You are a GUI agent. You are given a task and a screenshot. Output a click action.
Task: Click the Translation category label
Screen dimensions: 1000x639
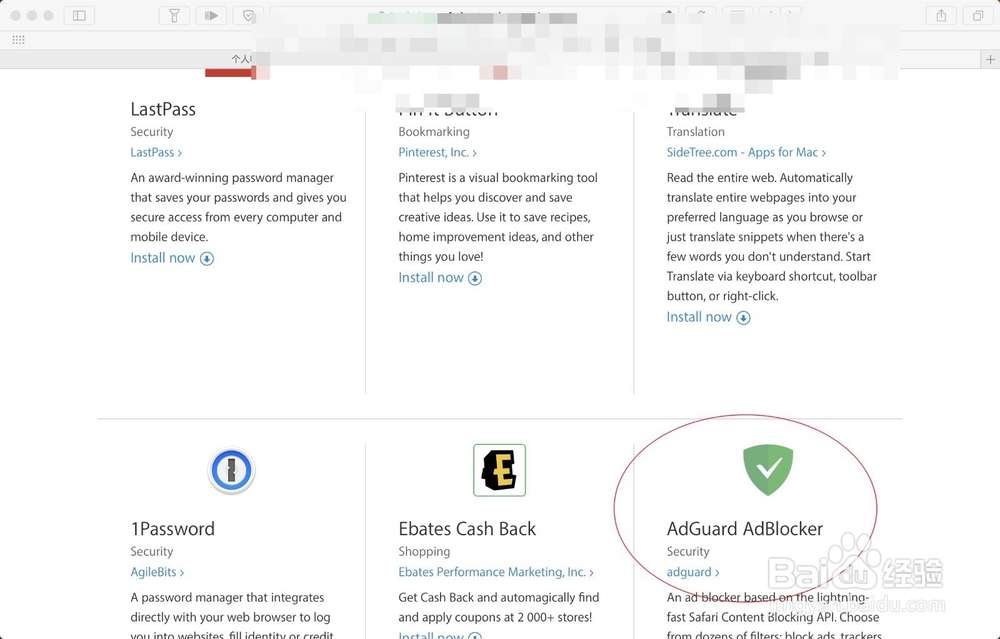696,132
